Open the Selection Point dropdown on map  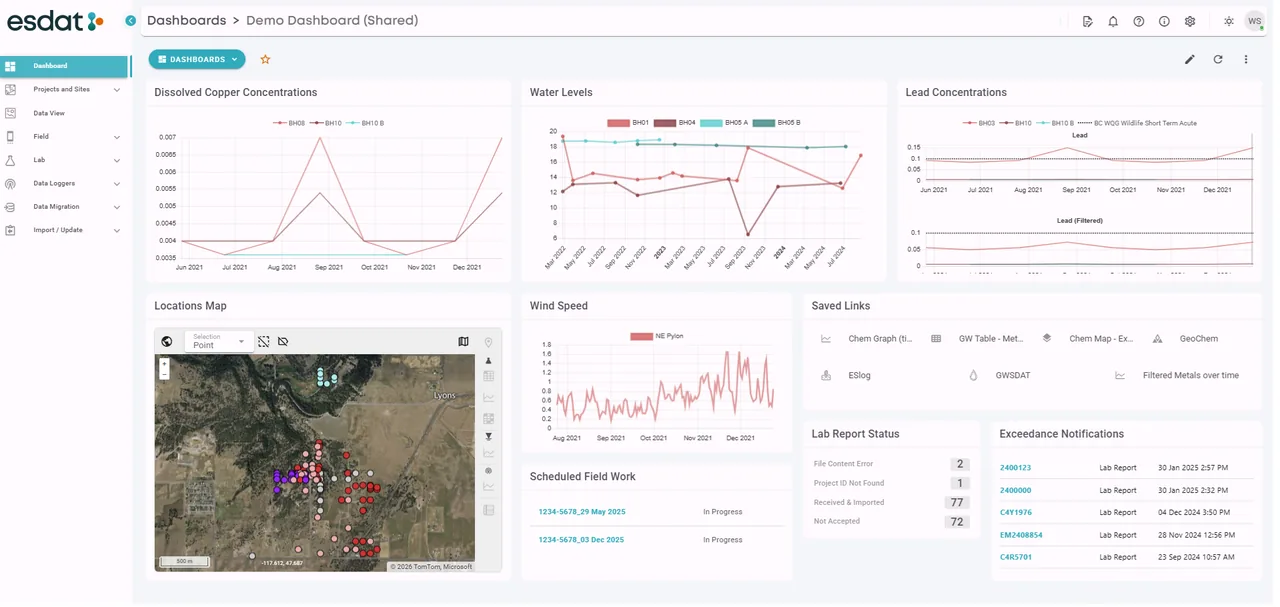coord(220,341)
